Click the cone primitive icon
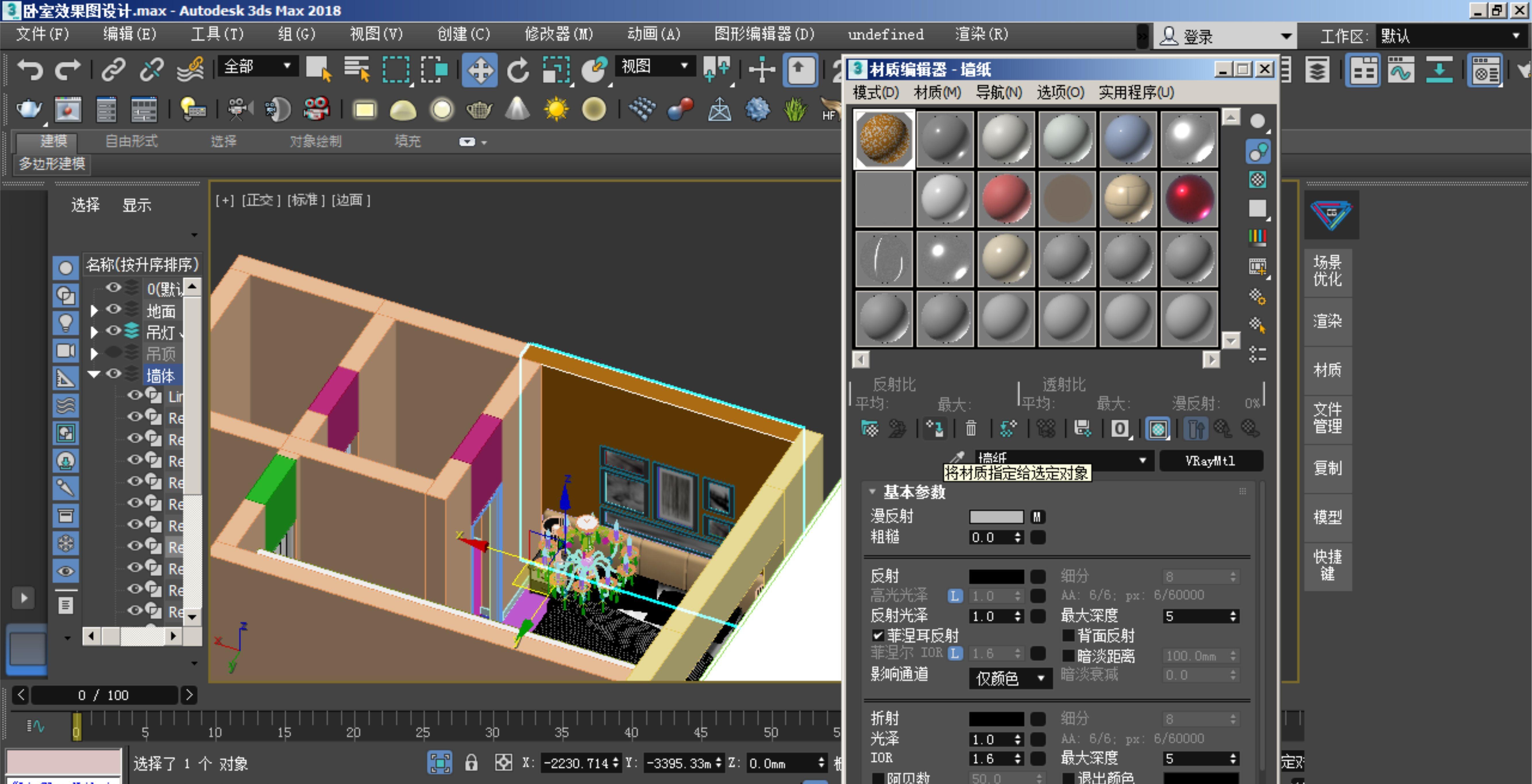The height and width of the screenshot is (784, 1532). pos(517,109)
